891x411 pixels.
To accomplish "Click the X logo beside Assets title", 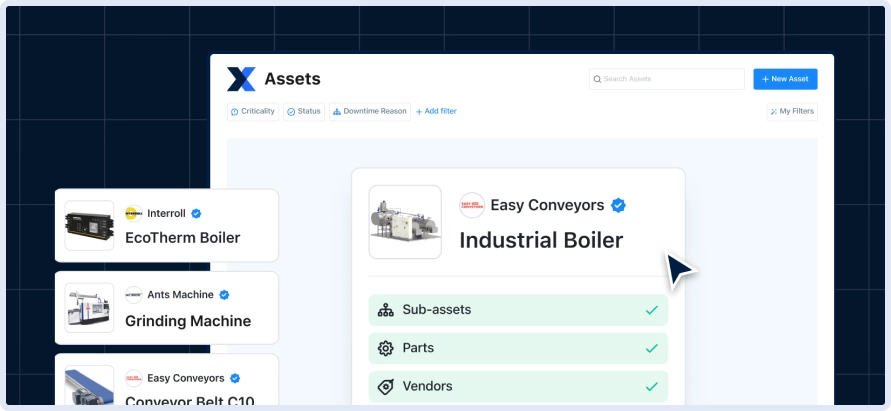I will coord(242,79).
